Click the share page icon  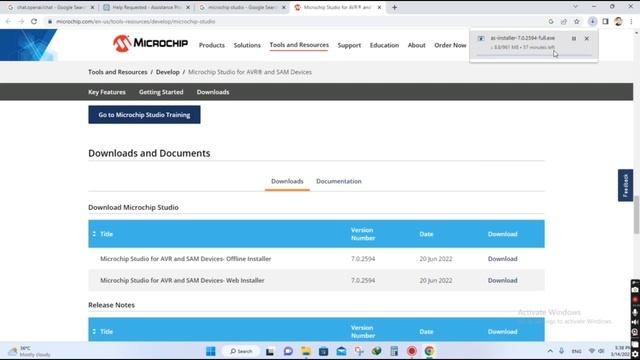[x=564, y=21]
